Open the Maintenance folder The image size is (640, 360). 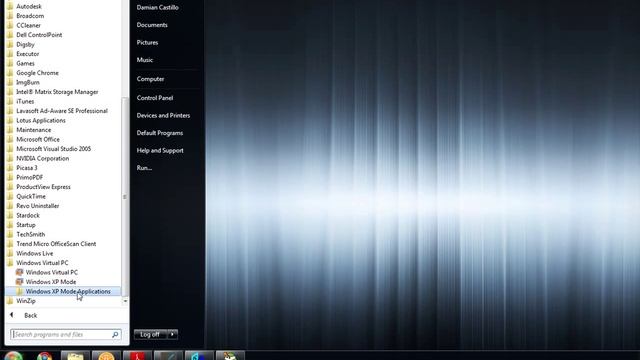(33, 130)
